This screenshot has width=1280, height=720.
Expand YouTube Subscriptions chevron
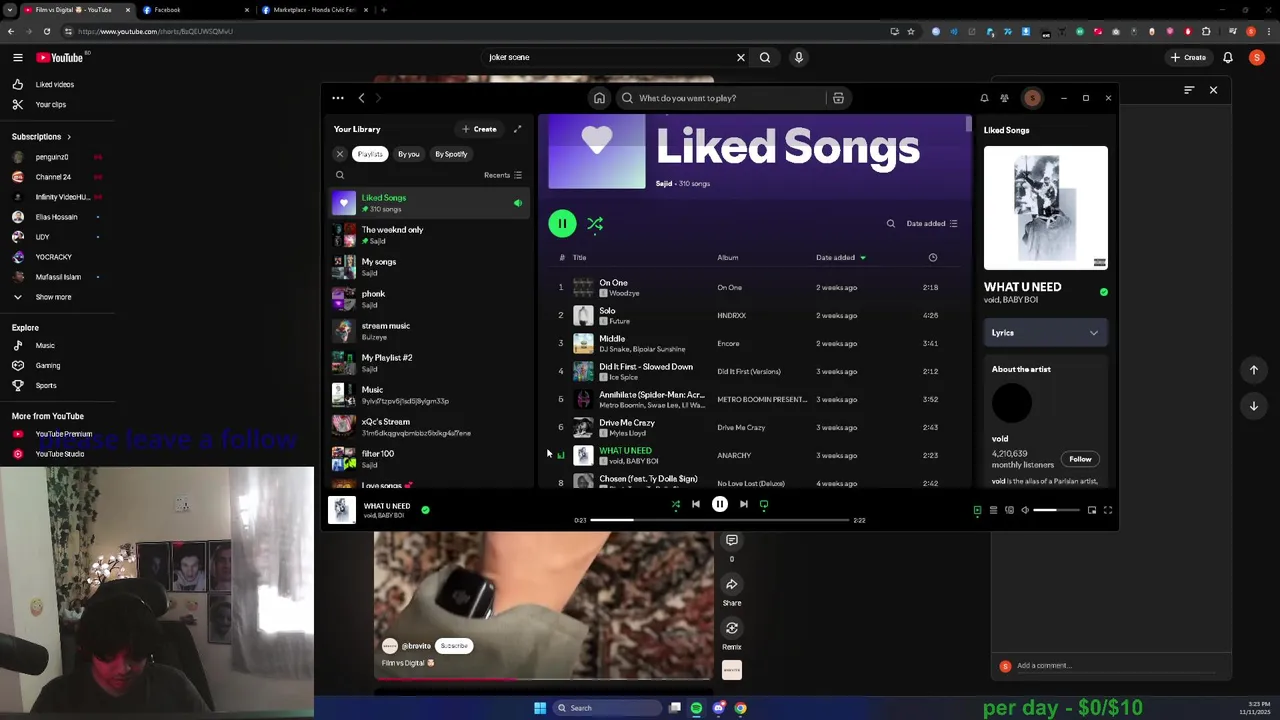68,137
